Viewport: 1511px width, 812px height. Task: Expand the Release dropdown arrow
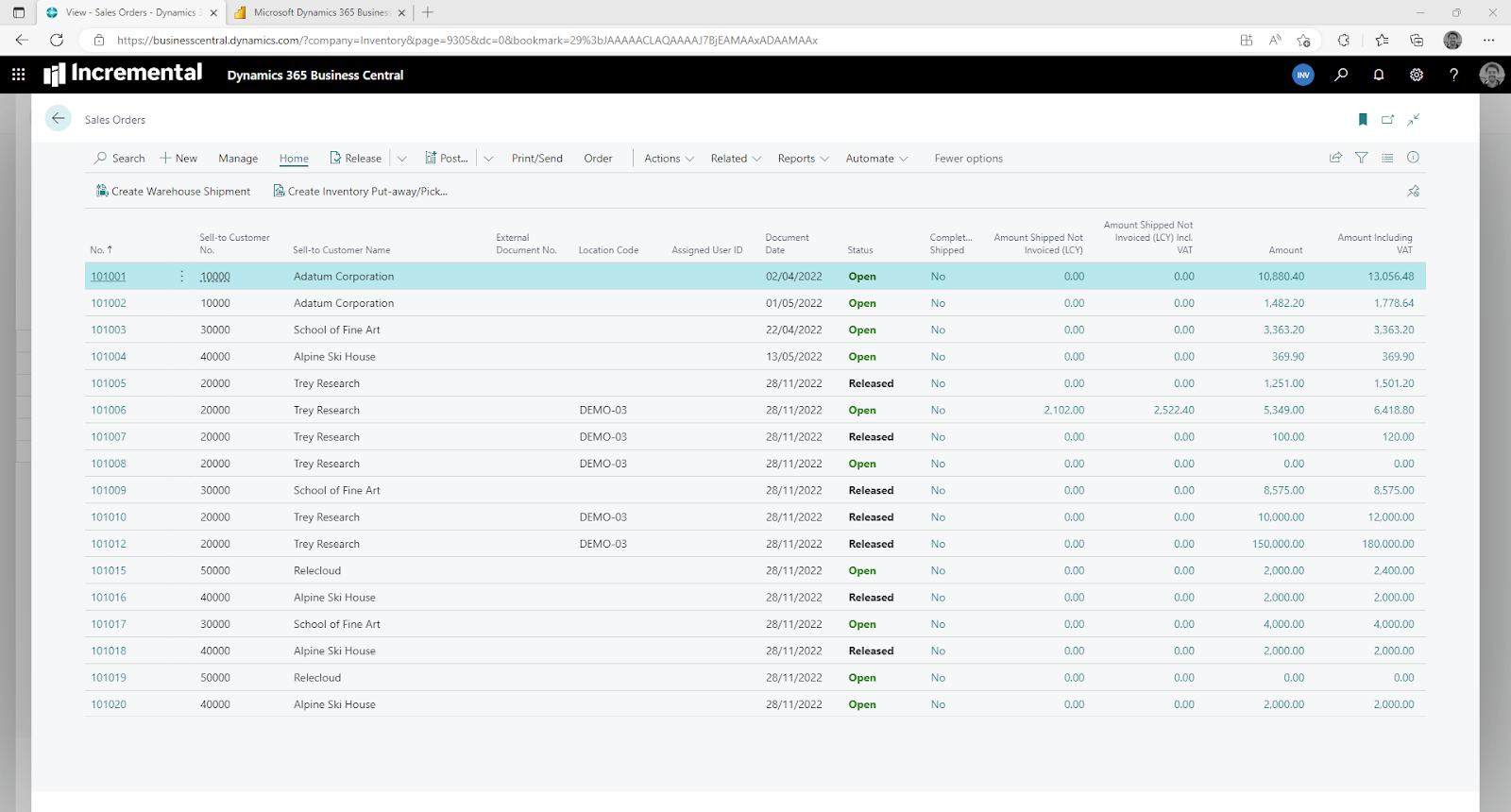[401, 159]
